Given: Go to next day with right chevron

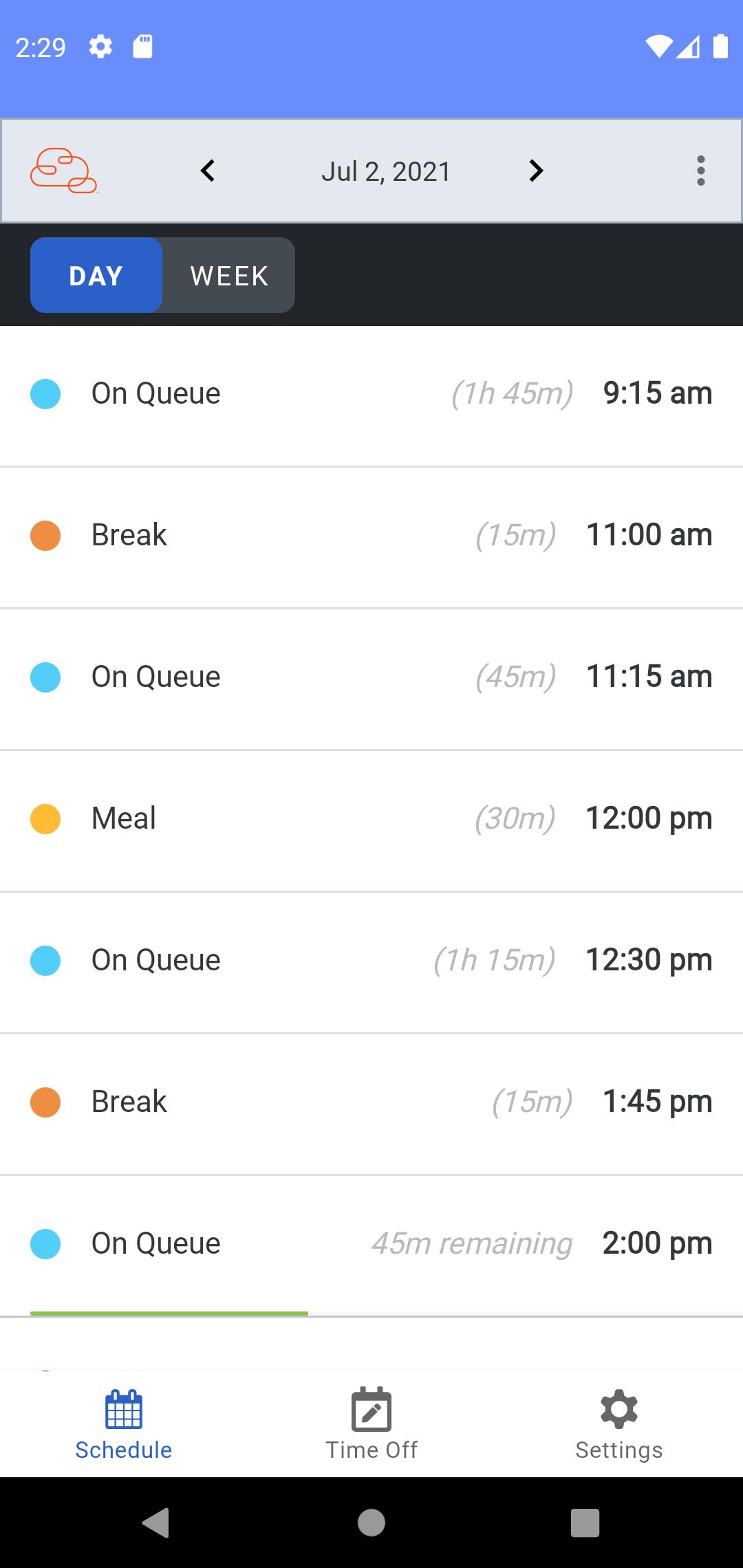Looking at the screenshot, I should tap(536, 171).
